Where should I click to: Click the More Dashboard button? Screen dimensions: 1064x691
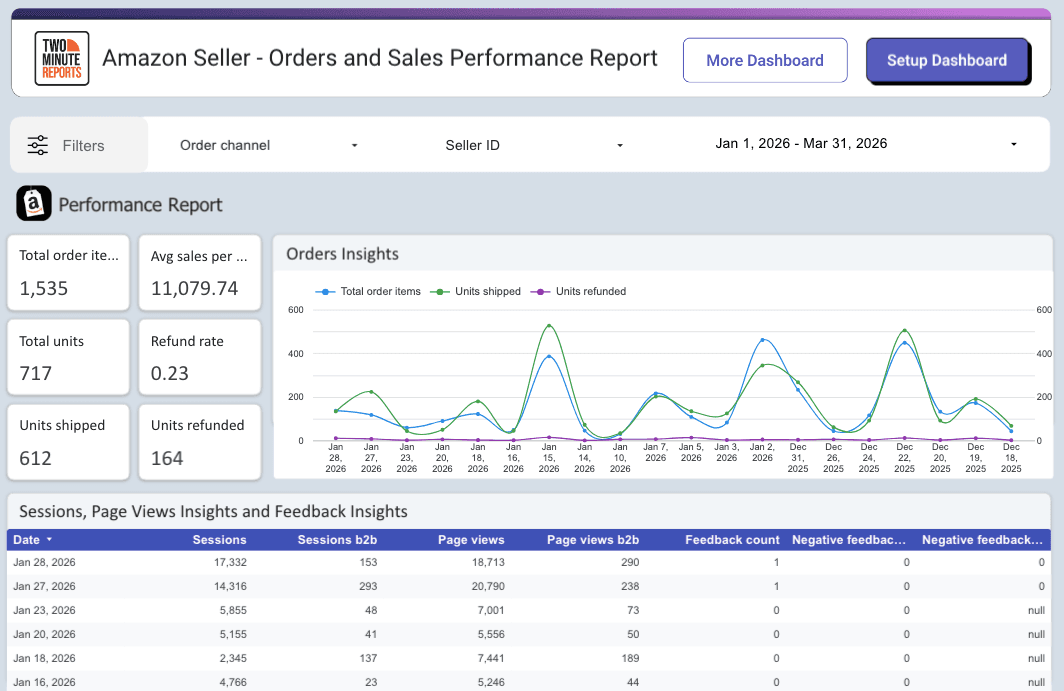(765, 60)
